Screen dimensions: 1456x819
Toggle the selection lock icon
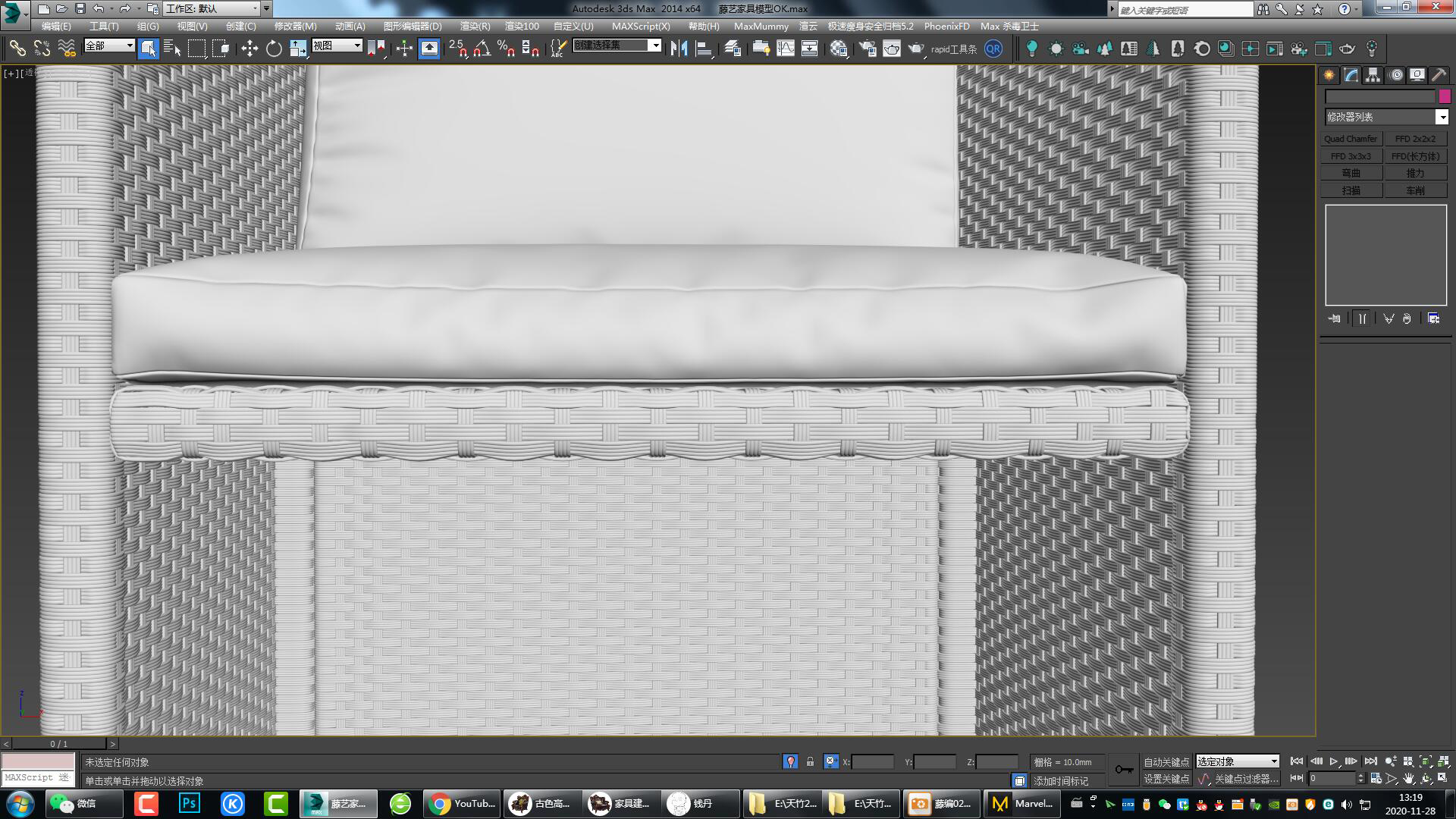pyautogui.click(x=810, y=761)
